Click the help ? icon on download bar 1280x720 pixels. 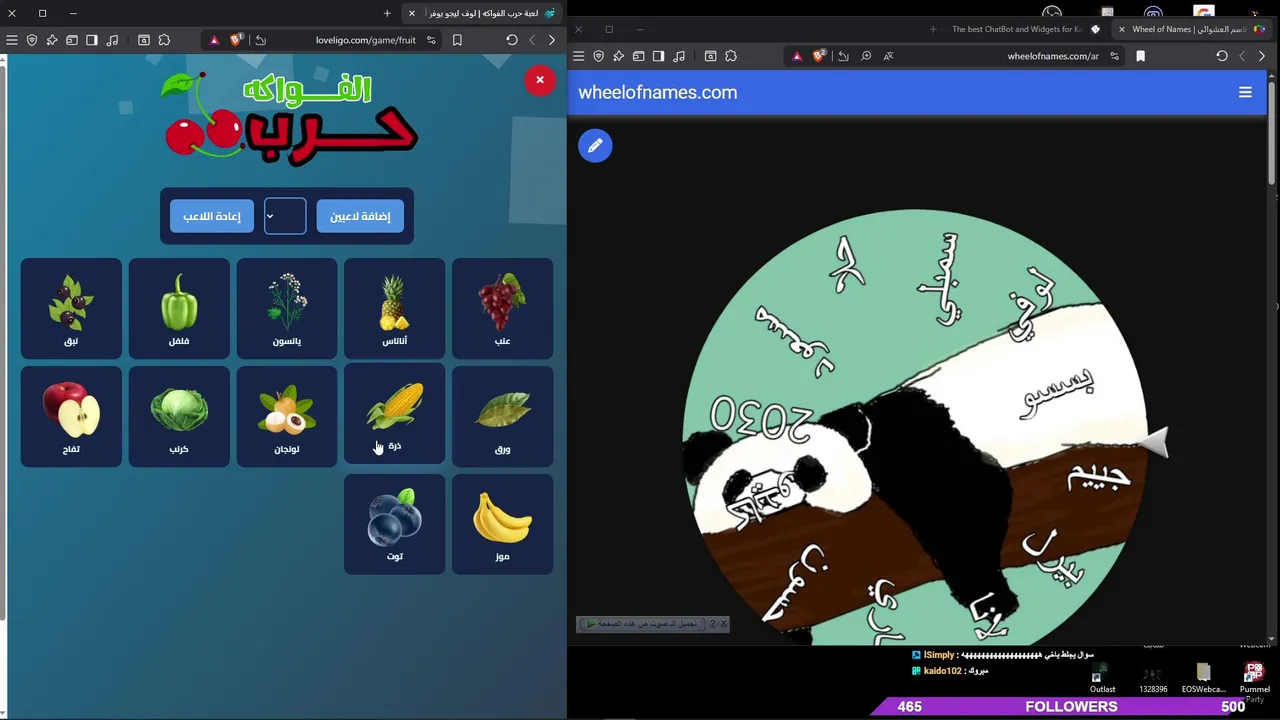click(712, 624)
